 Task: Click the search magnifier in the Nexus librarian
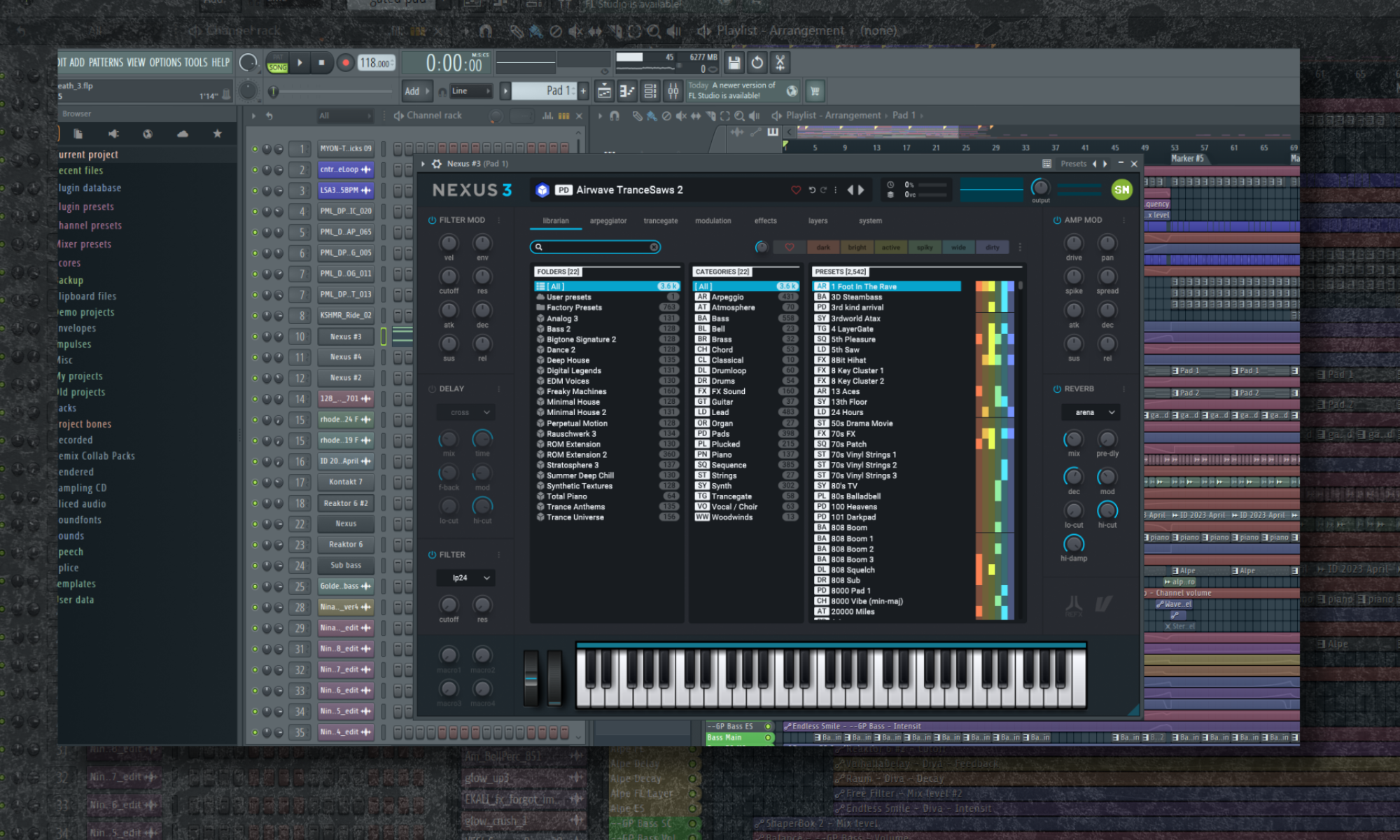(x=538, y=246)
